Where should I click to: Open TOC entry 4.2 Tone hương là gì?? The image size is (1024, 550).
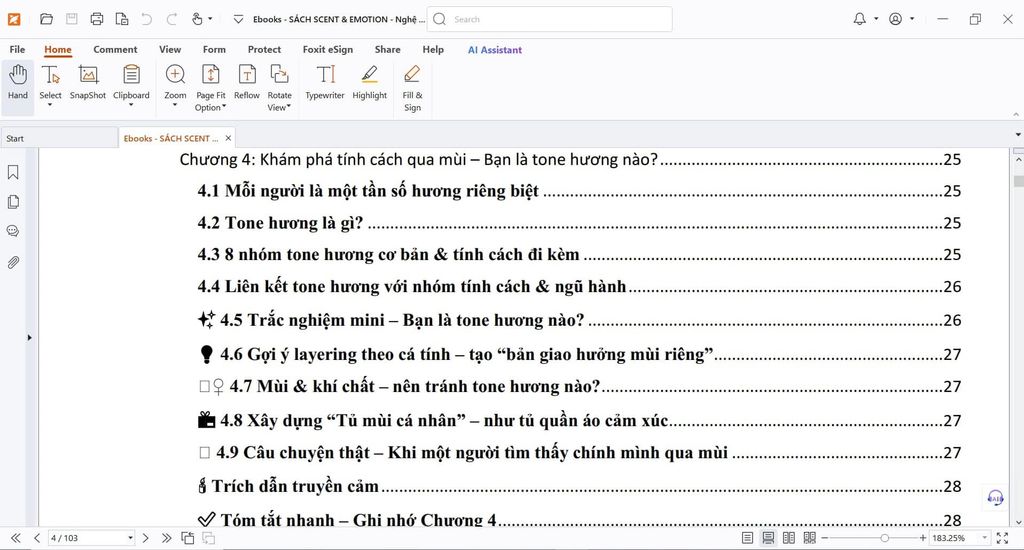pyautogui.click(x=579, y=223)
